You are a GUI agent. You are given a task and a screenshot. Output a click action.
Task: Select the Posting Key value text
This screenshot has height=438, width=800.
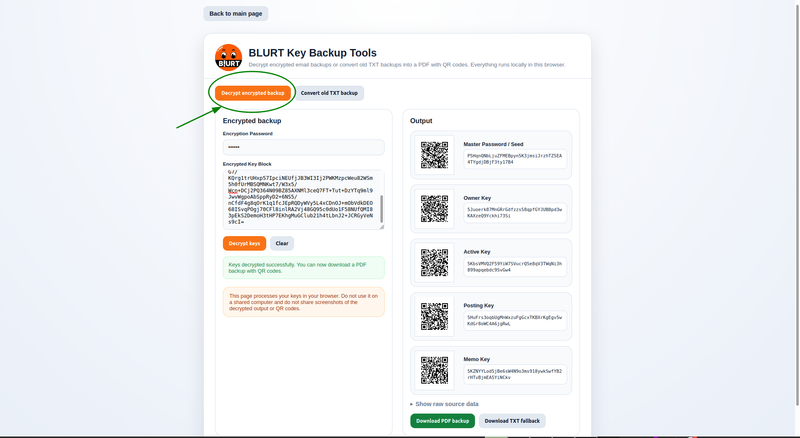pos(515,320)
